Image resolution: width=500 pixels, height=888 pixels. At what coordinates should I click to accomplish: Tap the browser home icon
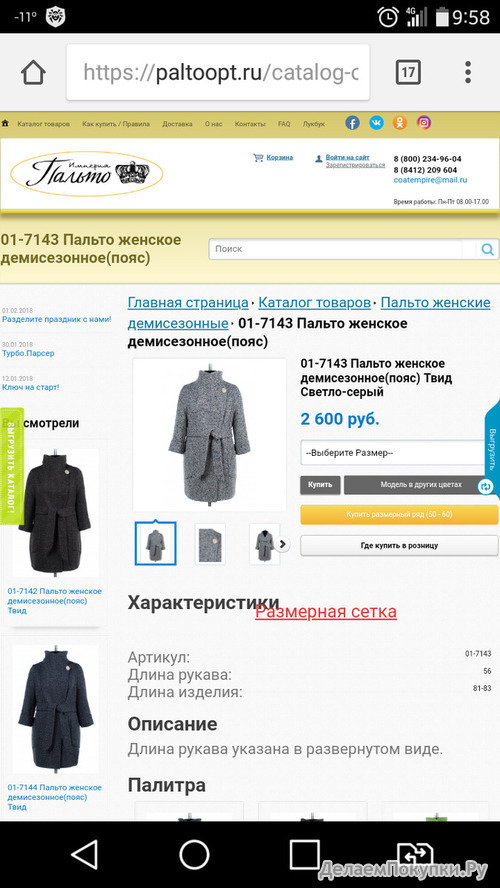click(33, 72)
